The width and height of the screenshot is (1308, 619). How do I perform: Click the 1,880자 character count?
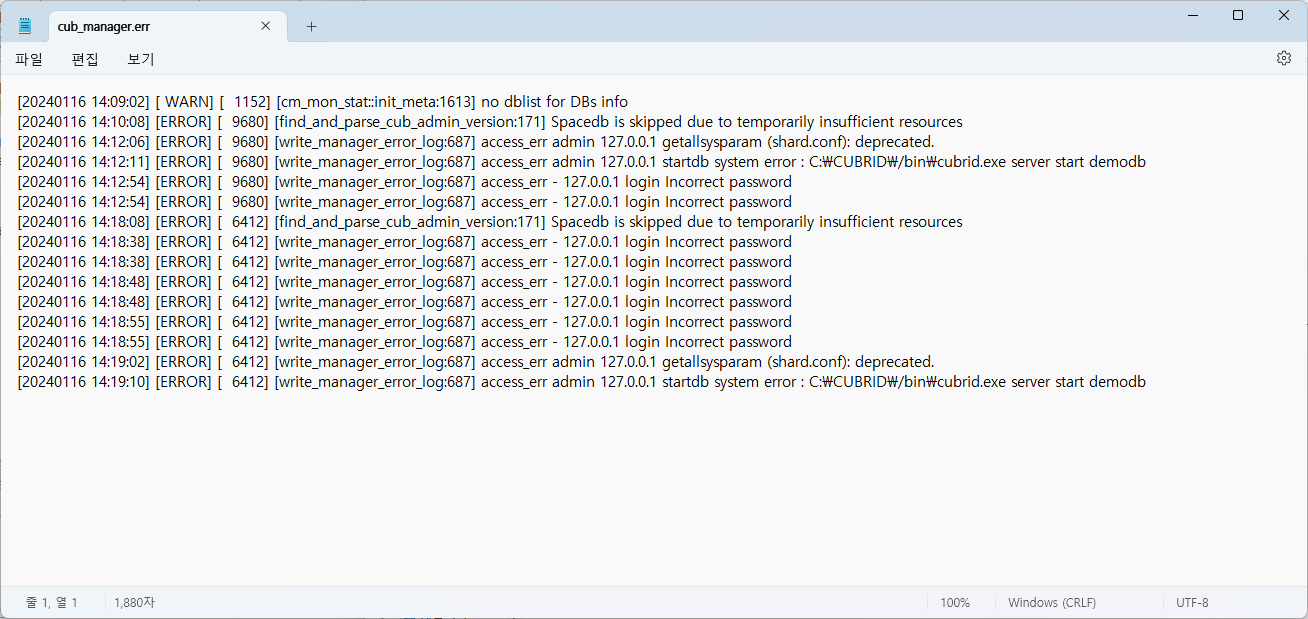pyautogui.click(x=134, y=603)
